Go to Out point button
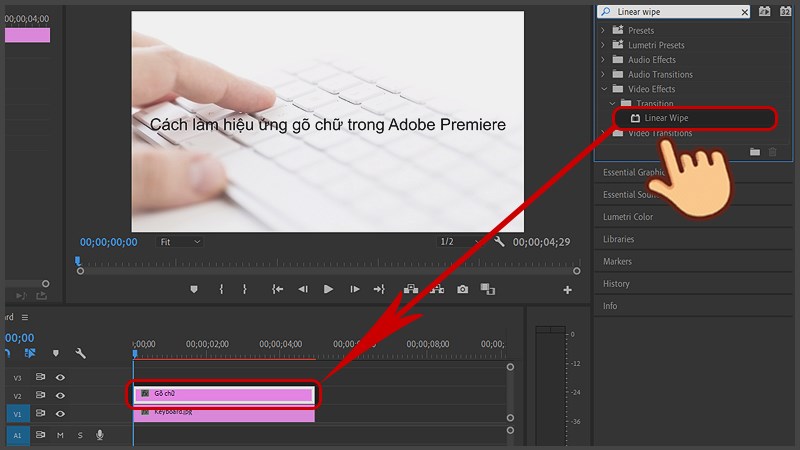800x450 pixels. [x=379, y=289]
